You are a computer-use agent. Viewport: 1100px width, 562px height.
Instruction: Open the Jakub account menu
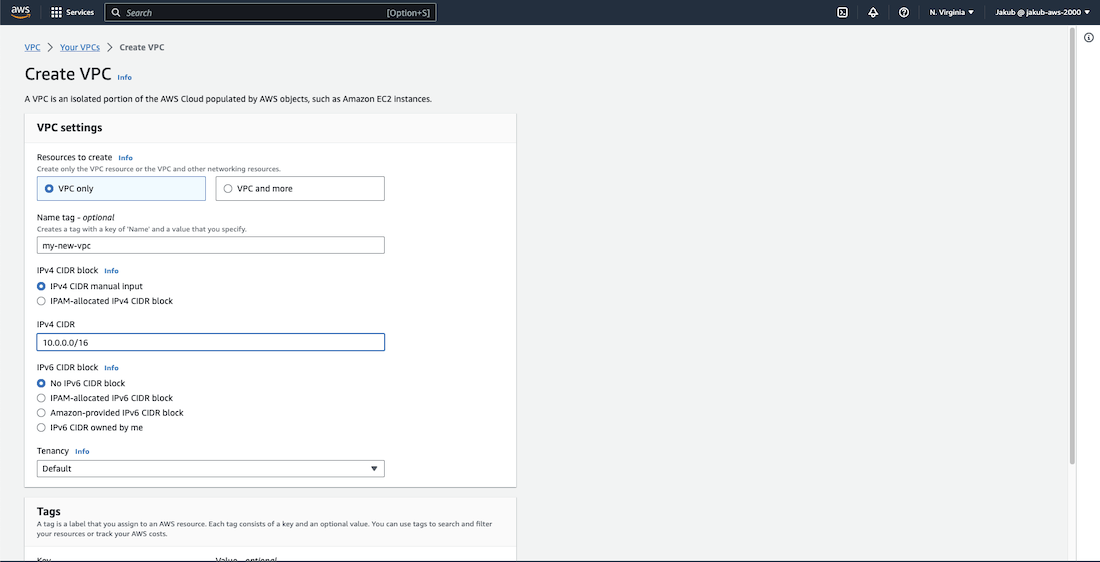(x=1042, y=12)
